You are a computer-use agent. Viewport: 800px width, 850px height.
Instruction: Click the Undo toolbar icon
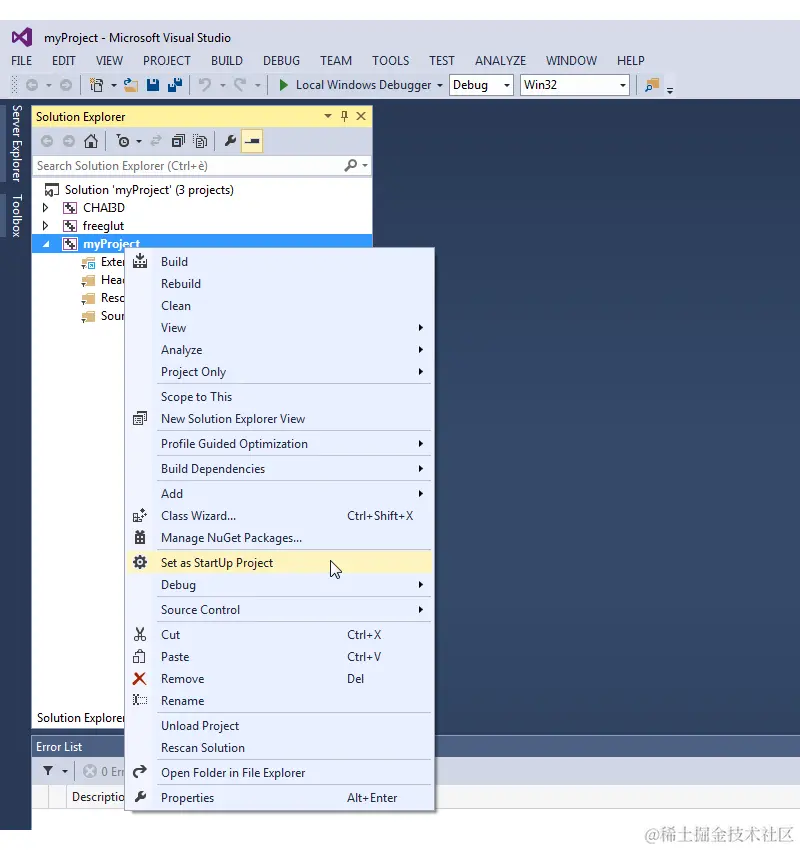coord(205,85)
